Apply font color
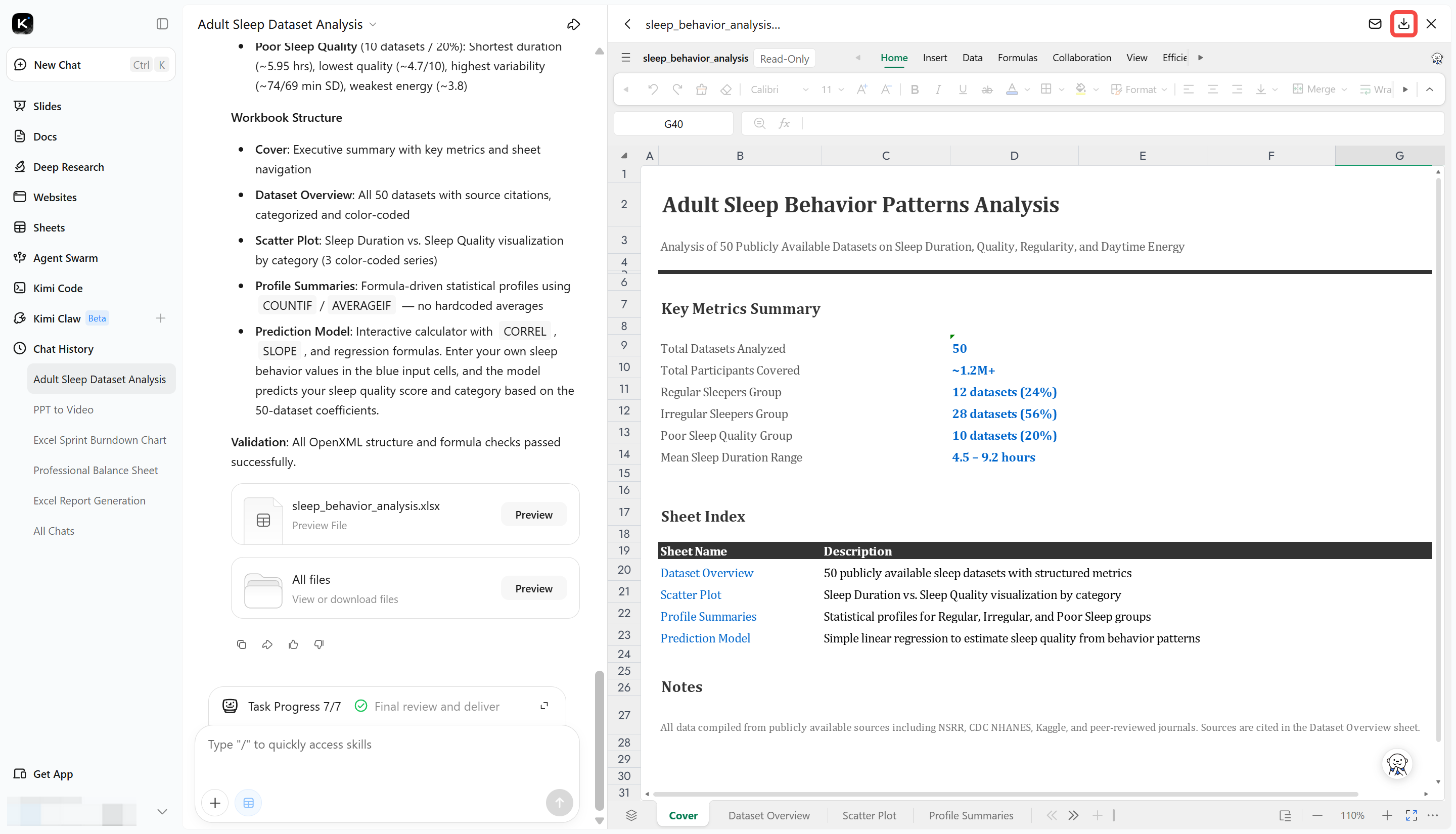The height and width of the screenshot is (834, 1456). (1012, 89)
